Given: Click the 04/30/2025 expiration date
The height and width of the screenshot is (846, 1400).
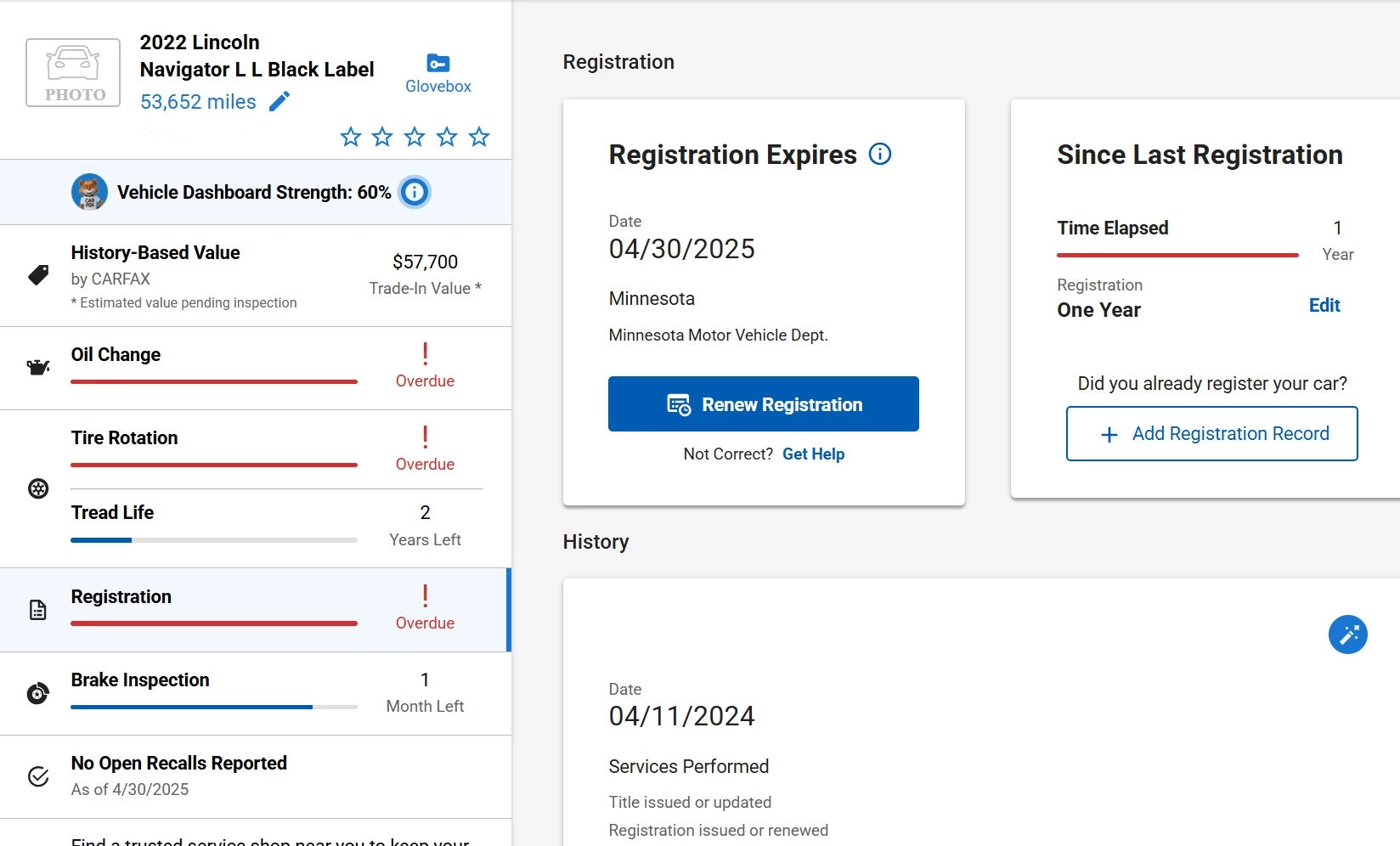Looking at the screenshot, I should tap(682, 249).
